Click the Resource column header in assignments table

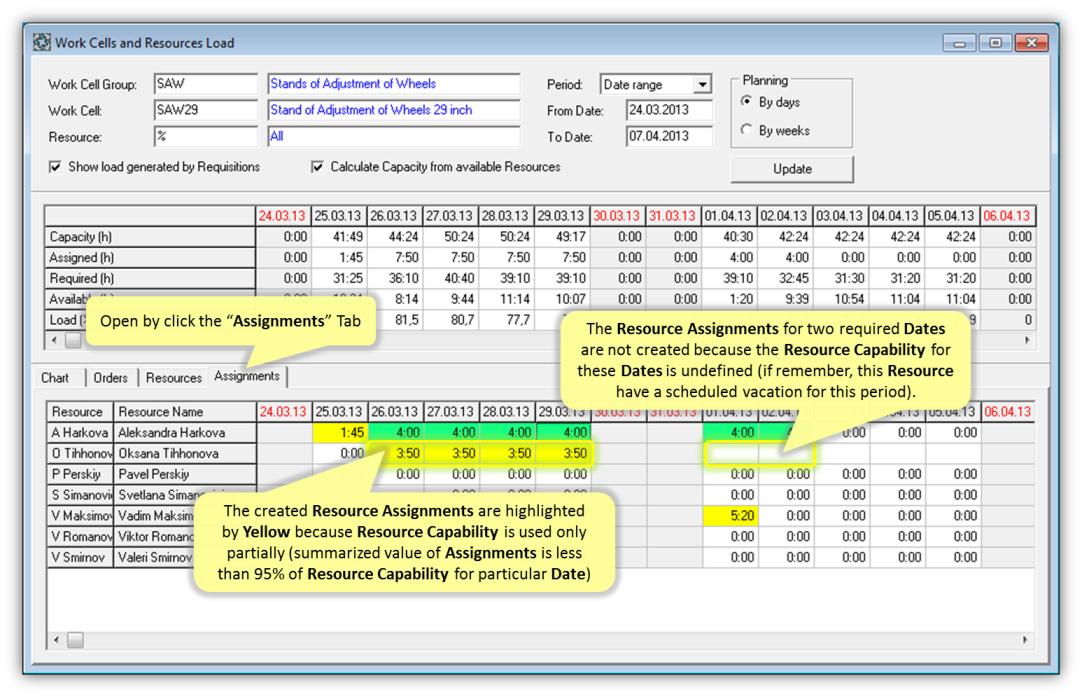tap(80, 412)
